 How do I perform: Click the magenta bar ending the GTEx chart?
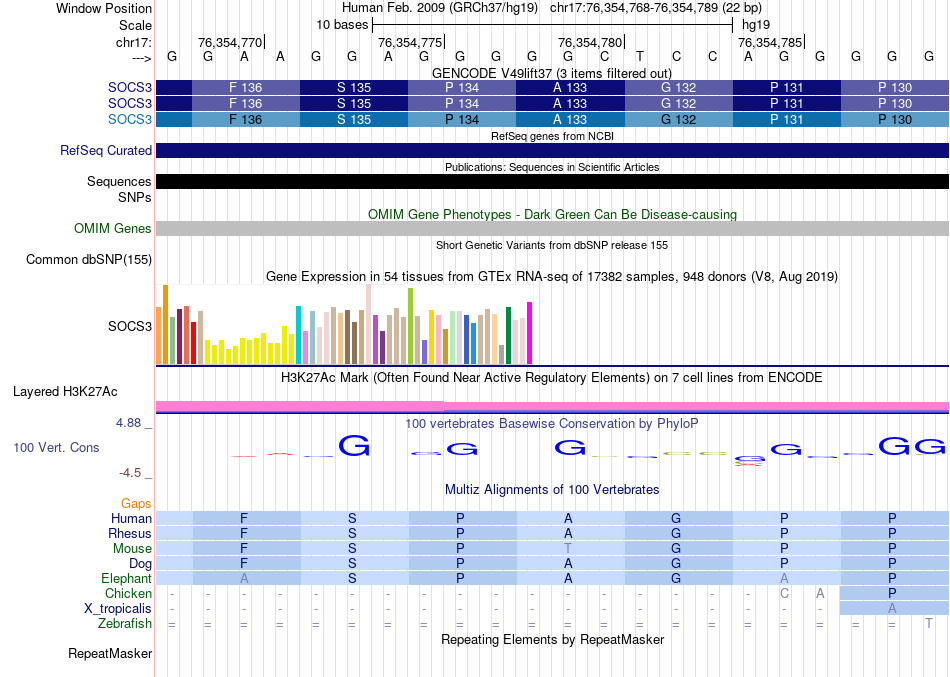point(530,333)
